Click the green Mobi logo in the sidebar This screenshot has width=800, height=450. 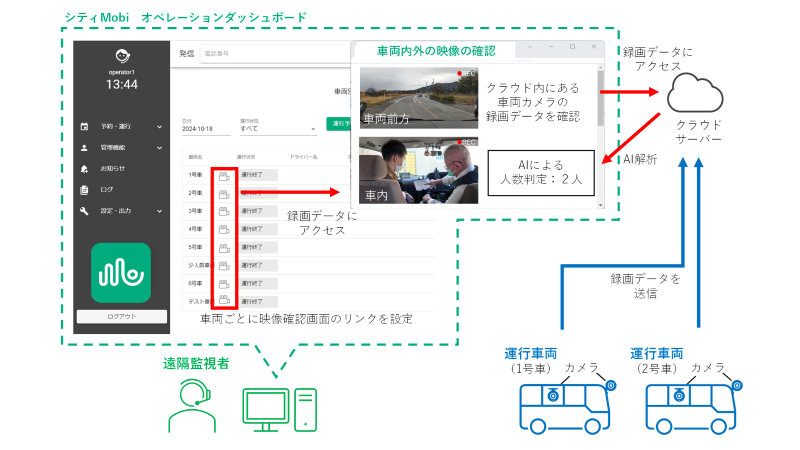121,273
